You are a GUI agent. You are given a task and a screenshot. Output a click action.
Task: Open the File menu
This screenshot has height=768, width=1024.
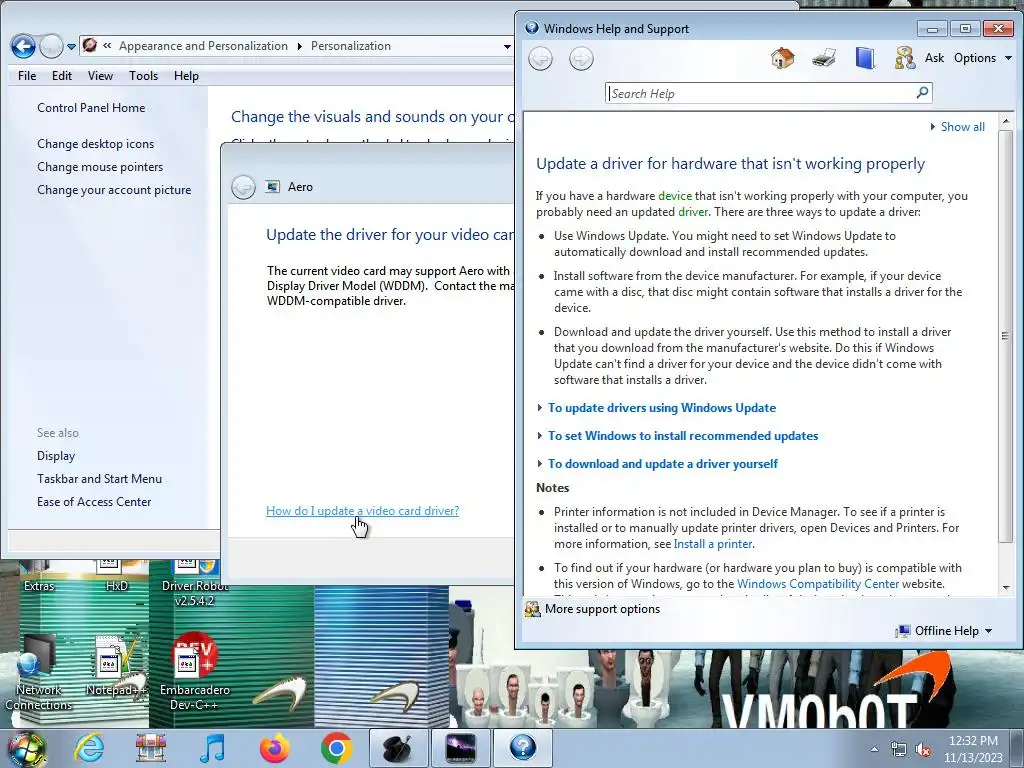27,76
